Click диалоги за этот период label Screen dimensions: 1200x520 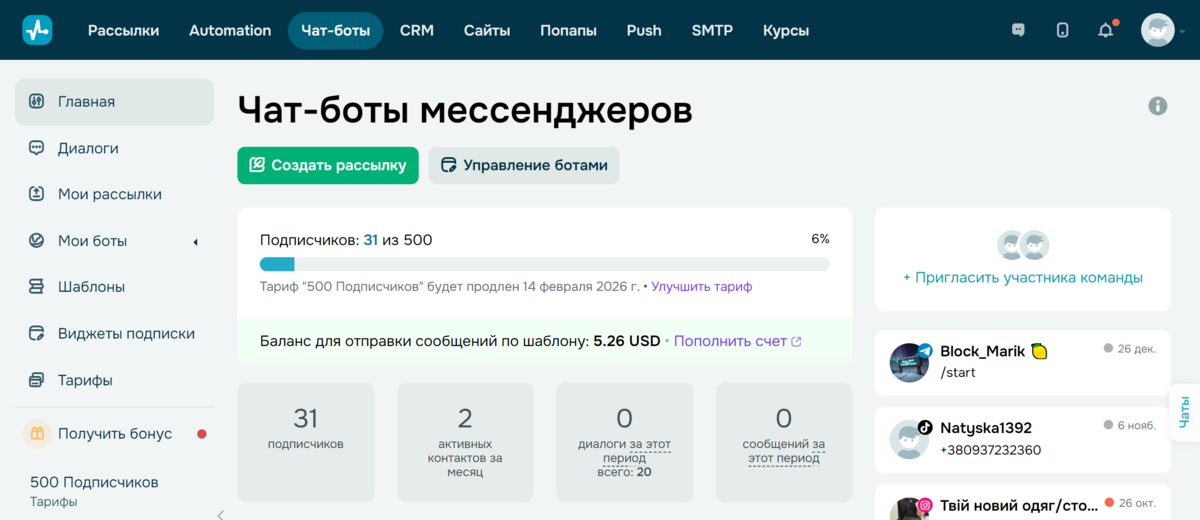coord(624,451)
